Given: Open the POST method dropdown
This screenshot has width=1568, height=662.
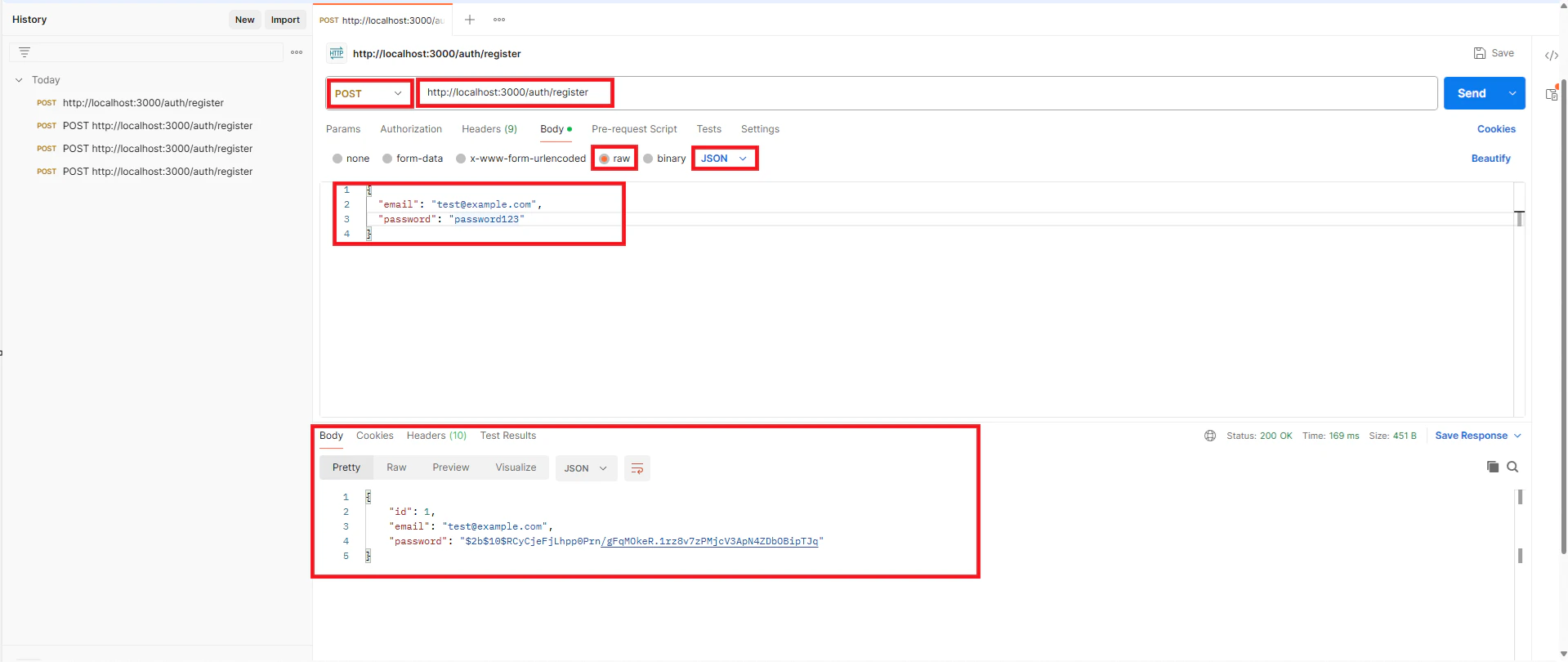Looking at the screenshot, I should tap(369, 93).
